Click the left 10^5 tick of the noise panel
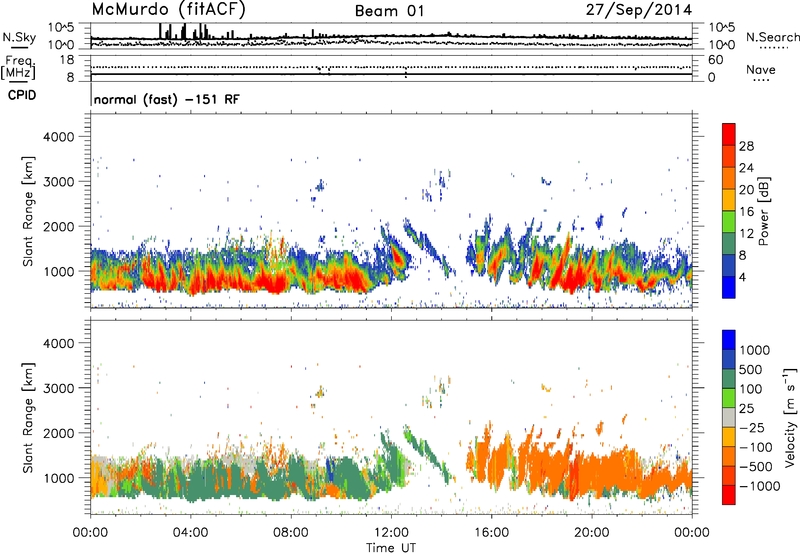This screenshot has height=554, width=800. [x=61, y=27]
